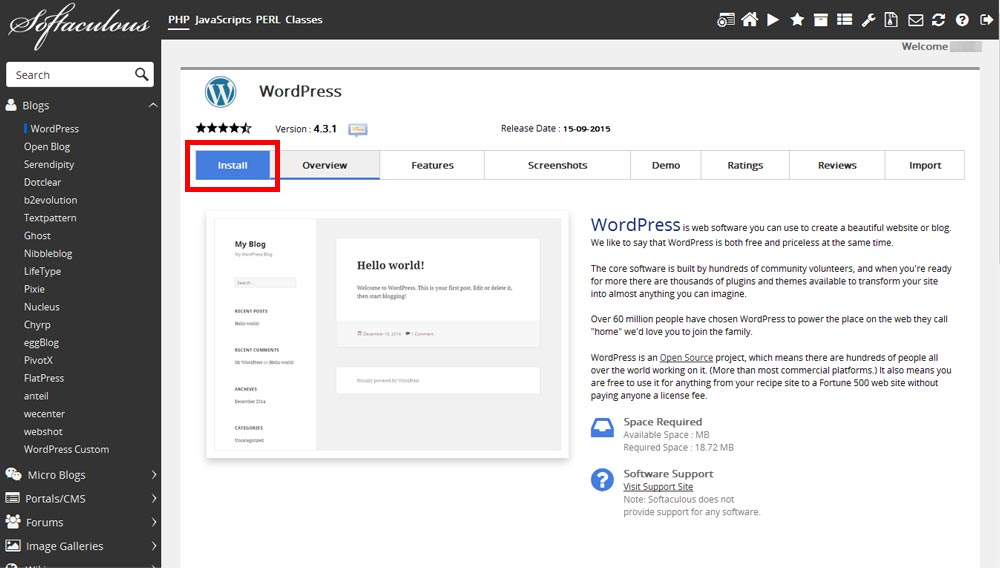Click the Space Required tray icon
The width and height of the screenshot is (1000, 568).
click(x=602, y=427)
